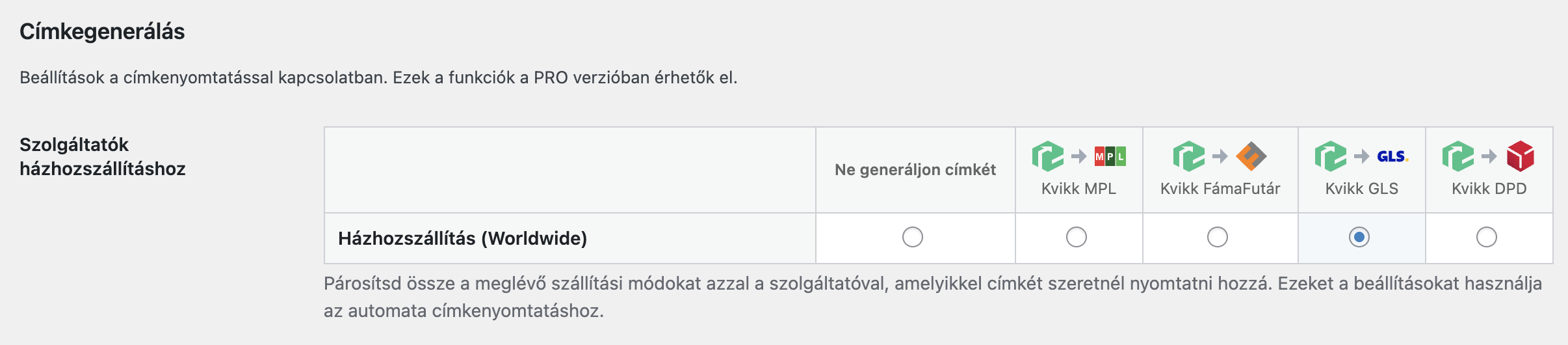1568x345 pixels.
Task: Click the "Címkegenerálás" section heading
Action: coord(102,31)
